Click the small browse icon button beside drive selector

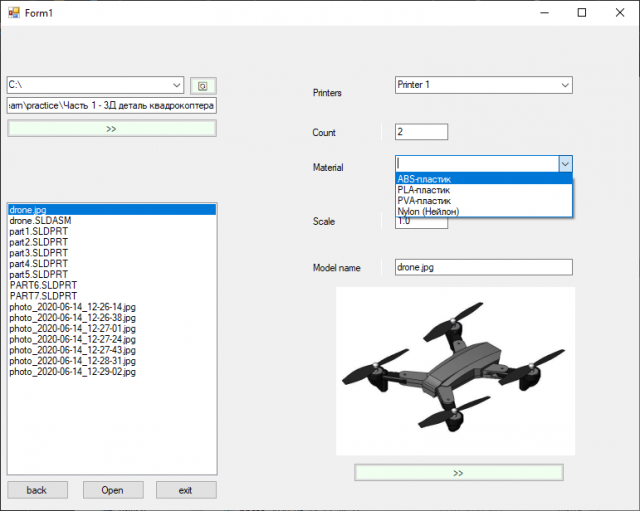coord(203,86)
